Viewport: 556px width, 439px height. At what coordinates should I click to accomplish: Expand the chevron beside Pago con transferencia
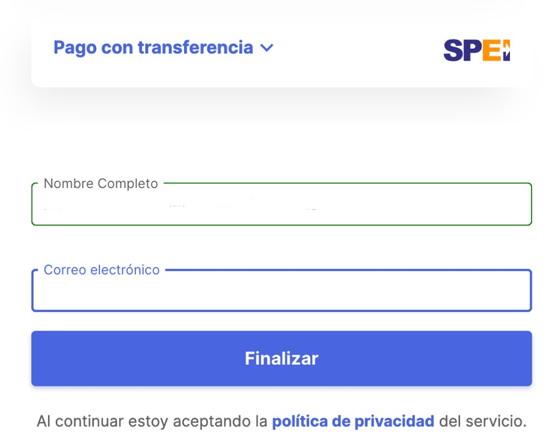[x=267, y=48]
